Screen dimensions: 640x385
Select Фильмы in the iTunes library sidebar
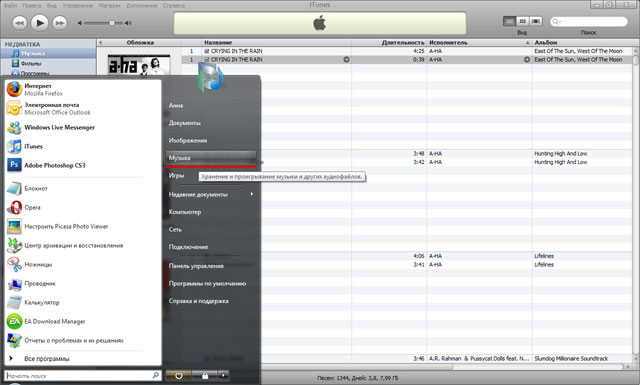coord(48,63)
